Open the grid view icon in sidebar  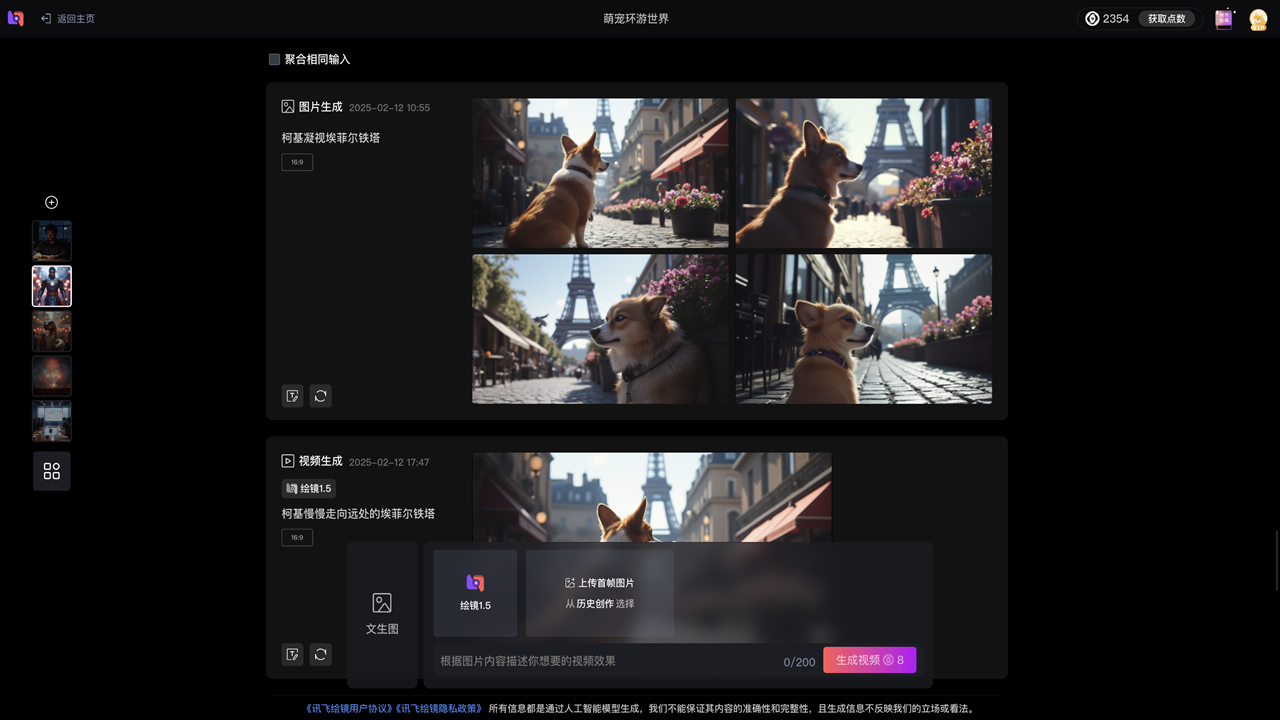(x=52, y=471)
